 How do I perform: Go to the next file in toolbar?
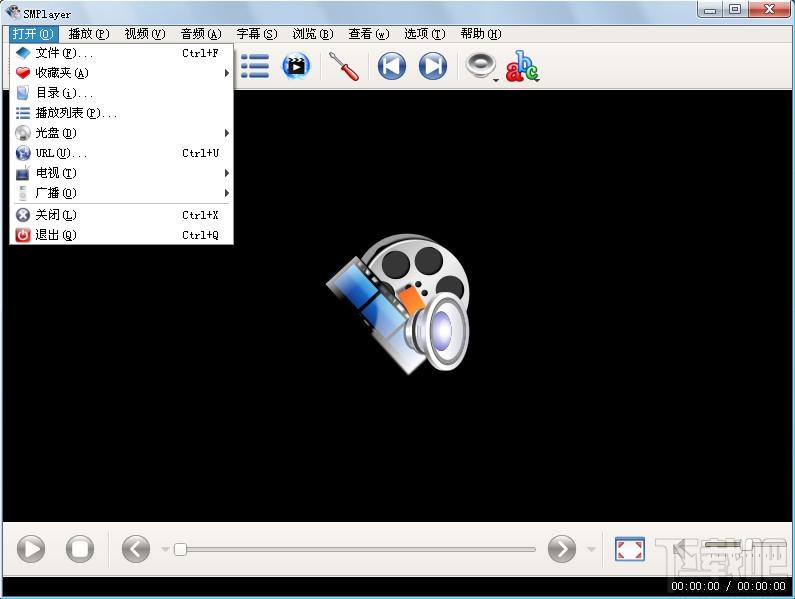[x=433, y=66]
